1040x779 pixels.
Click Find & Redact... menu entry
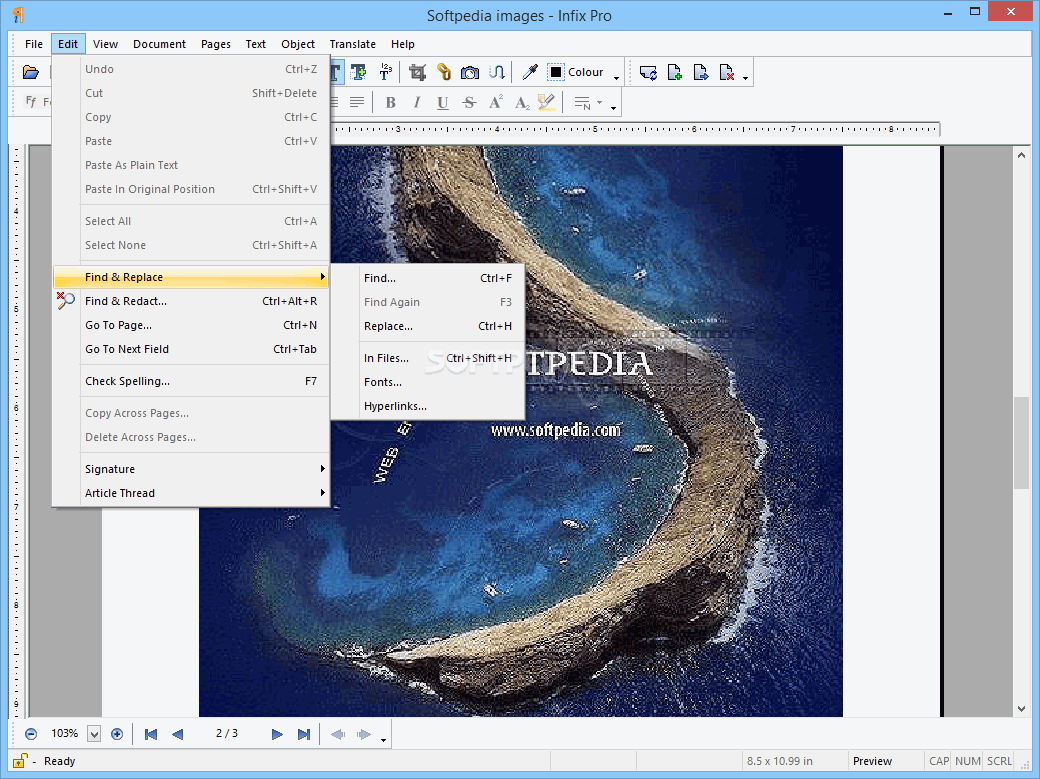coord(191,301)
